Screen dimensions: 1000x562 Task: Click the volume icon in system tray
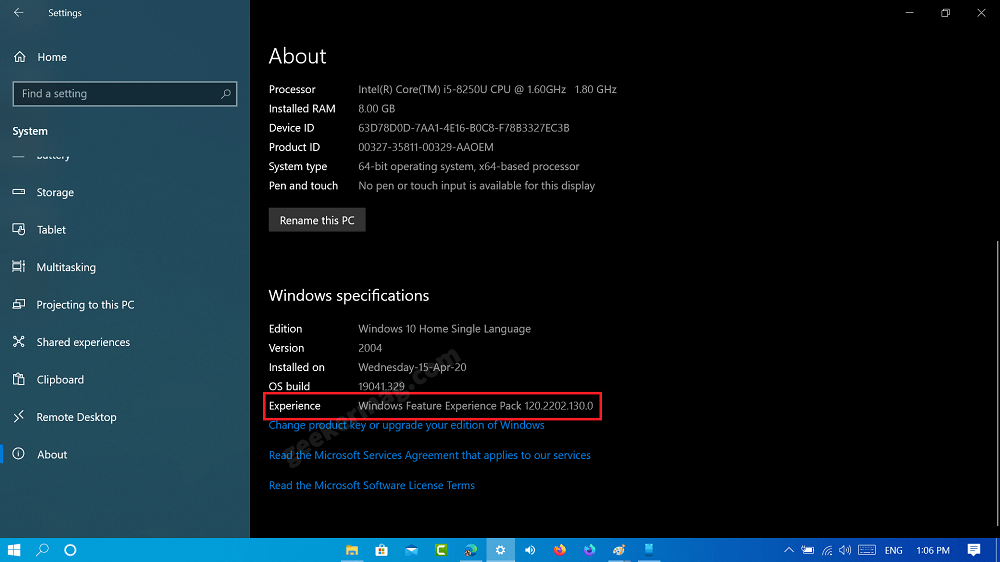(x=845, y=550)
